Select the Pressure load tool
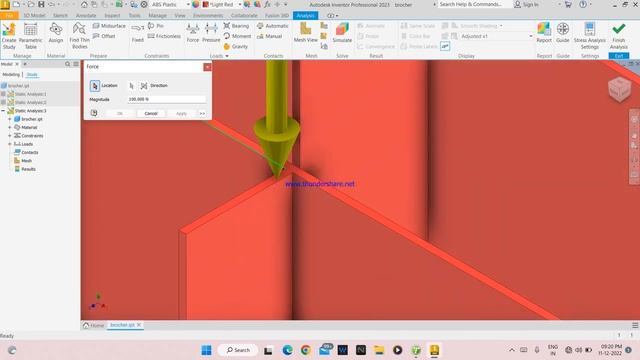 [x=211, y=33]
